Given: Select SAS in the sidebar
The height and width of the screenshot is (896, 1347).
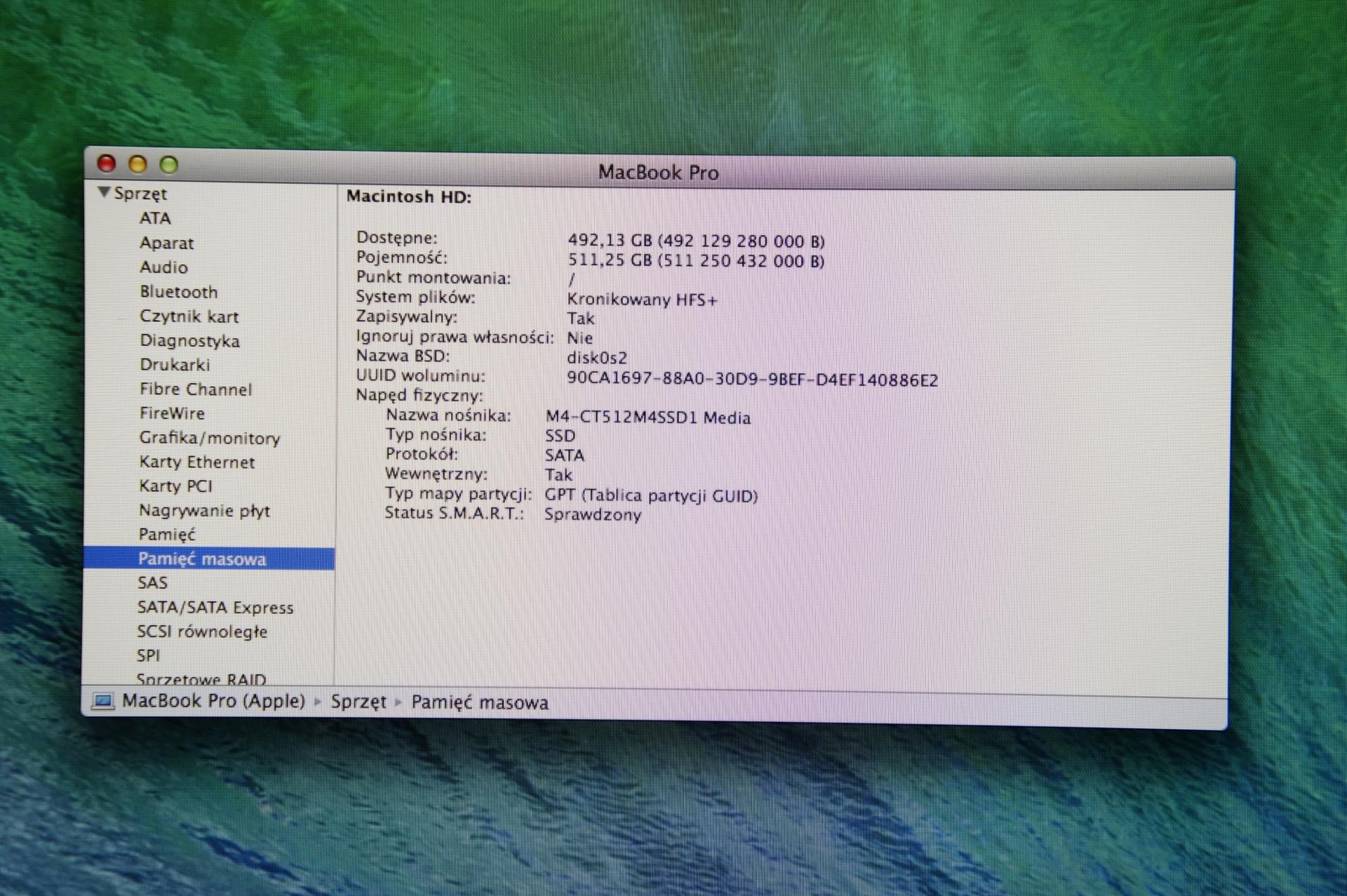Looking at the screenshot, I should pos(152,583).
